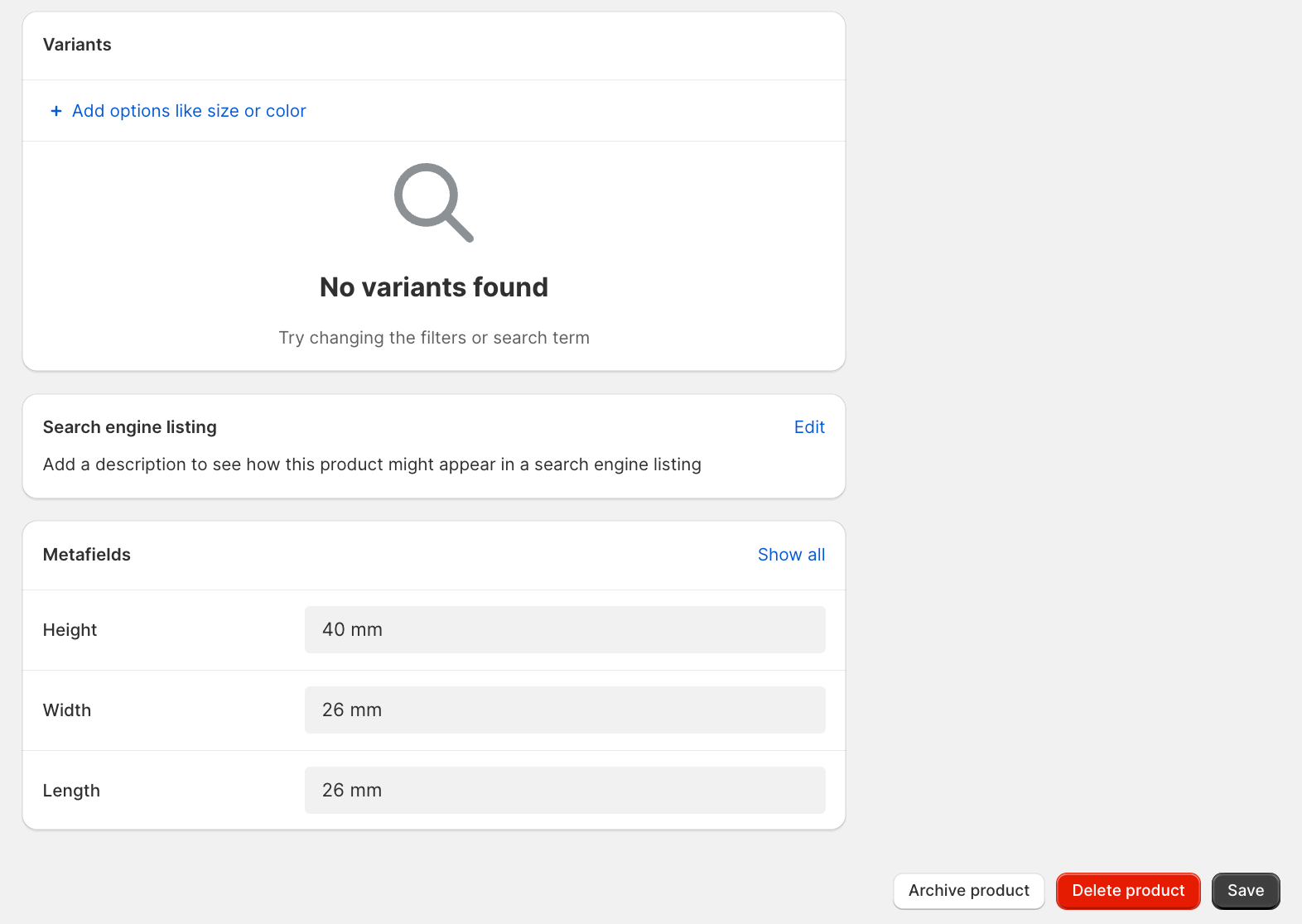Click the Metafields card heading
Viewport: 1302px width, 924px height.
87,555
